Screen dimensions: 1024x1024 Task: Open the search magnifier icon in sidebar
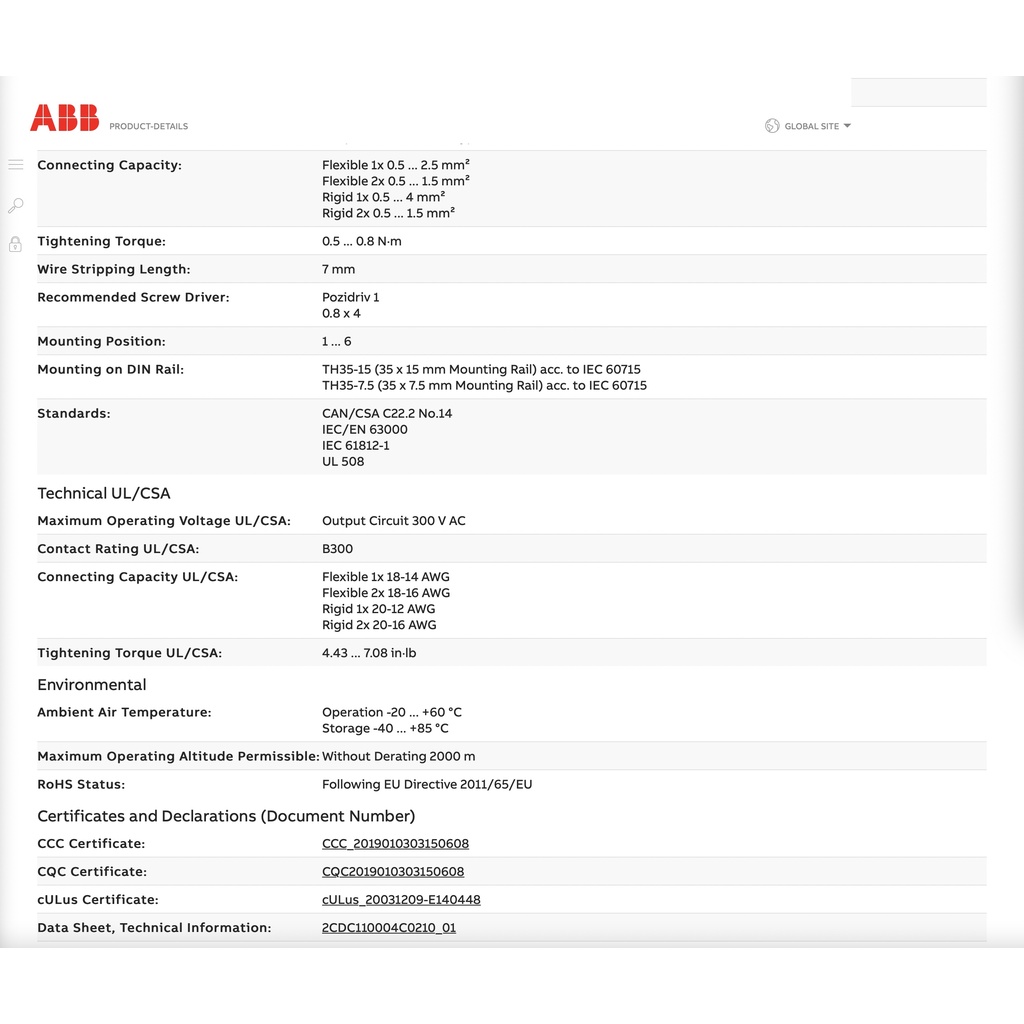click(16, 206)
